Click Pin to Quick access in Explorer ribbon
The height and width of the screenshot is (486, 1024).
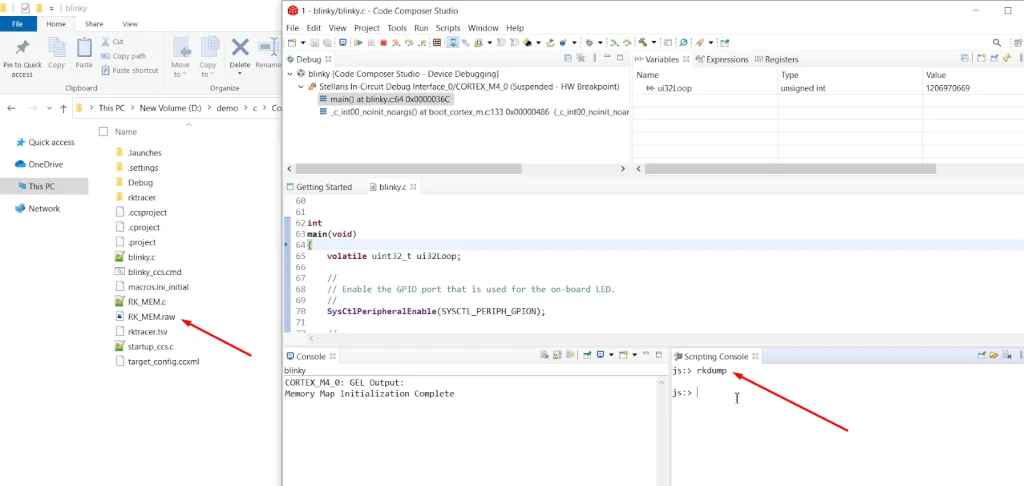point(22,58)
